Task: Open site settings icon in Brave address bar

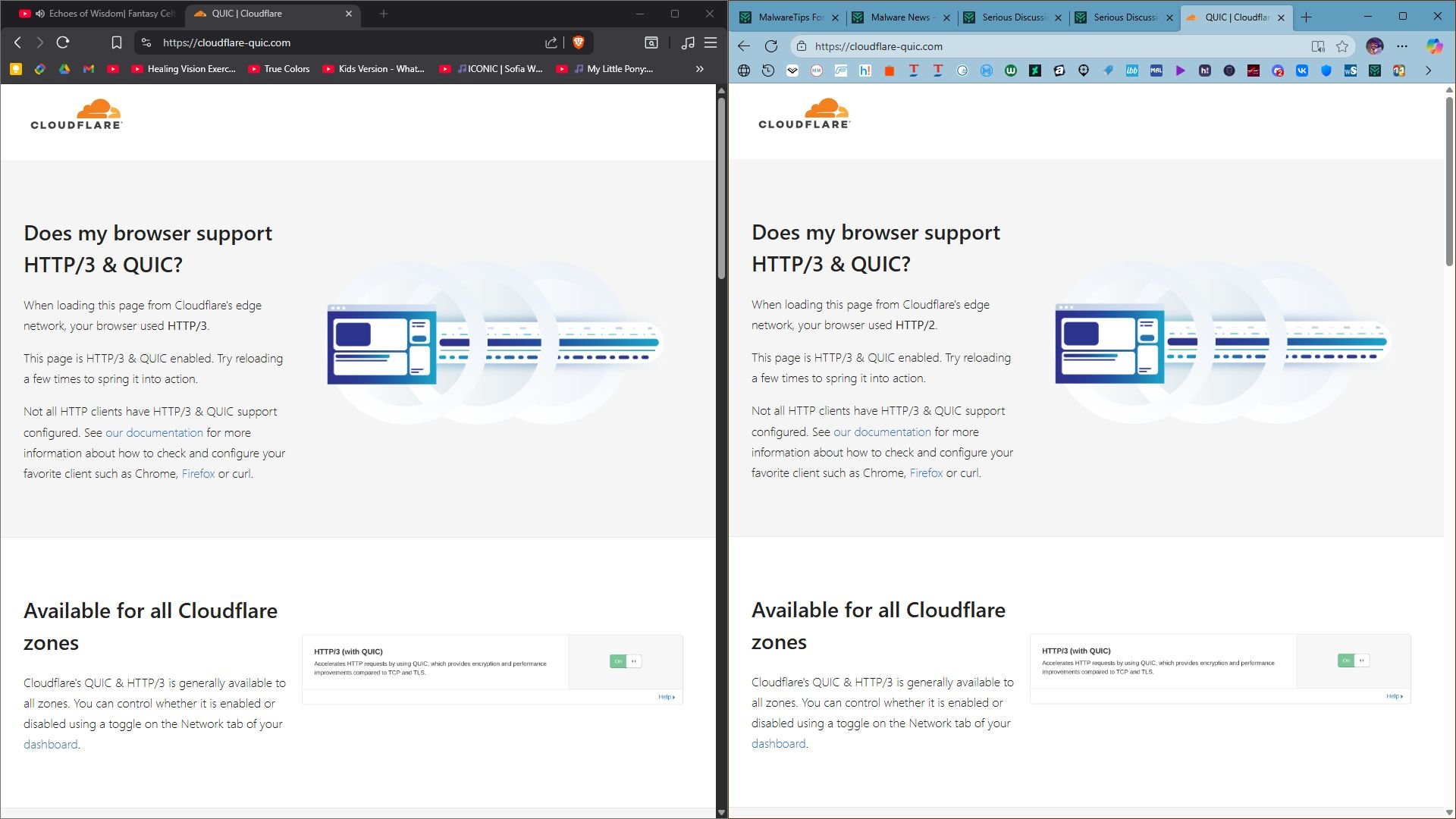Action: tap(146, 43)
